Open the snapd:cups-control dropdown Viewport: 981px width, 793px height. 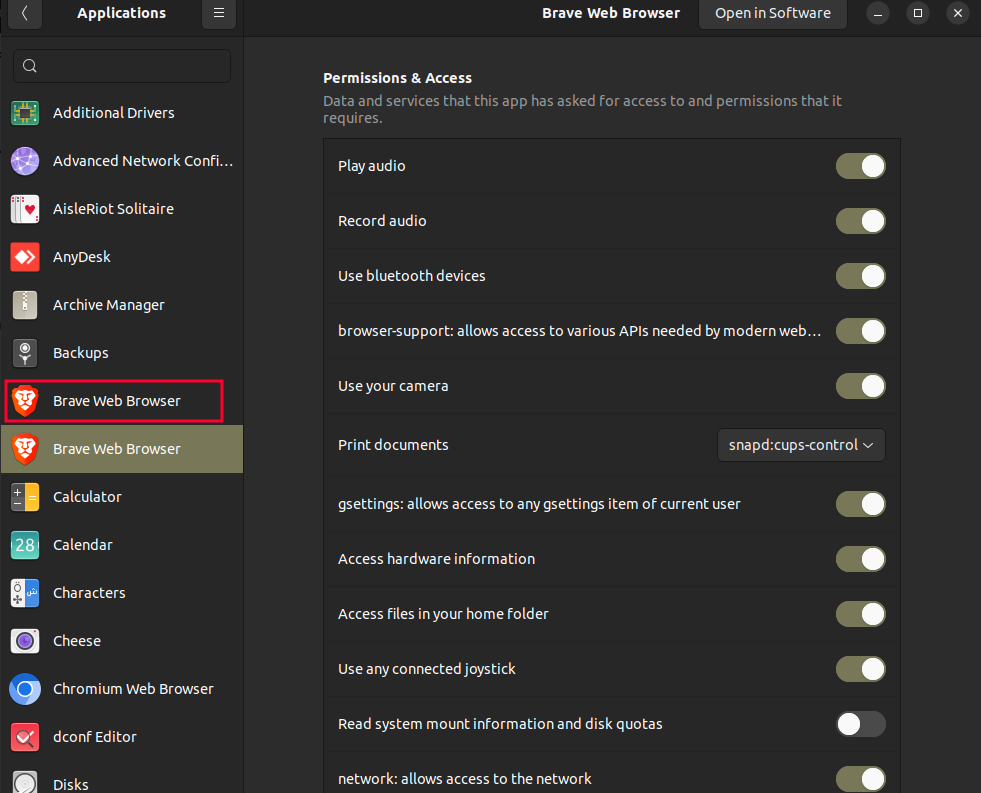pyautogui.click(x=801, y=445)
